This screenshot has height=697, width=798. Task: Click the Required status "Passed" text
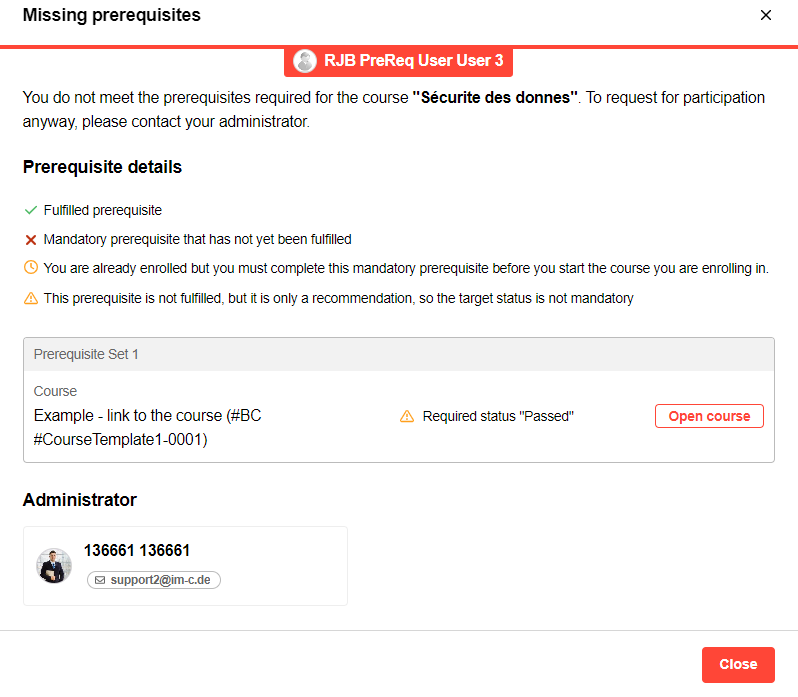coord(498,416)
